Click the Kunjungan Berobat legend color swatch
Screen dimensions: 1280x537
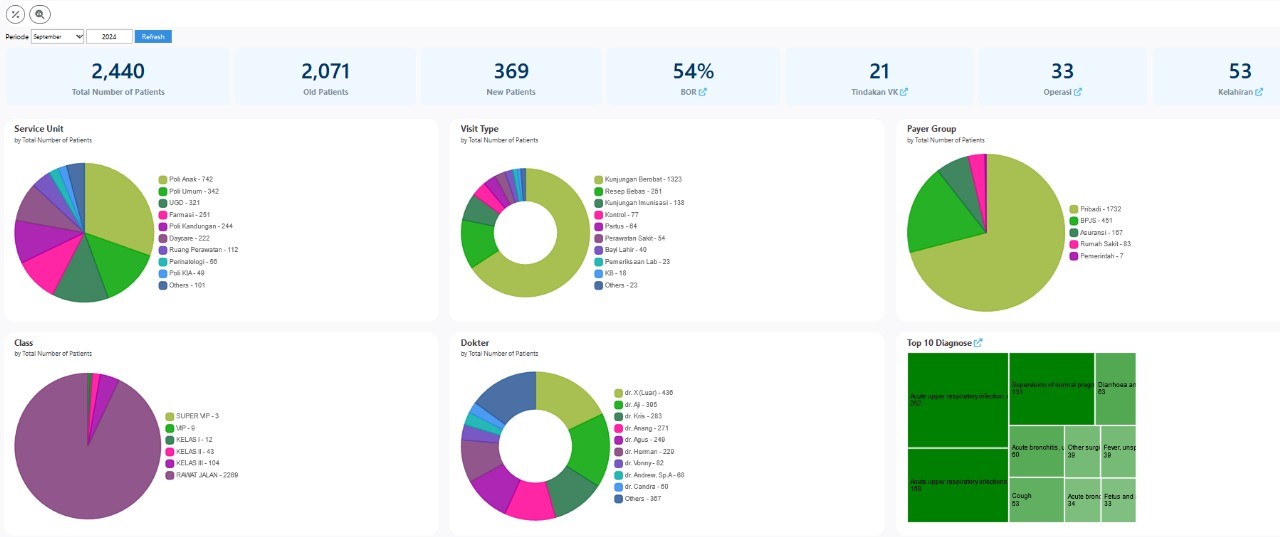pos(598,180)
